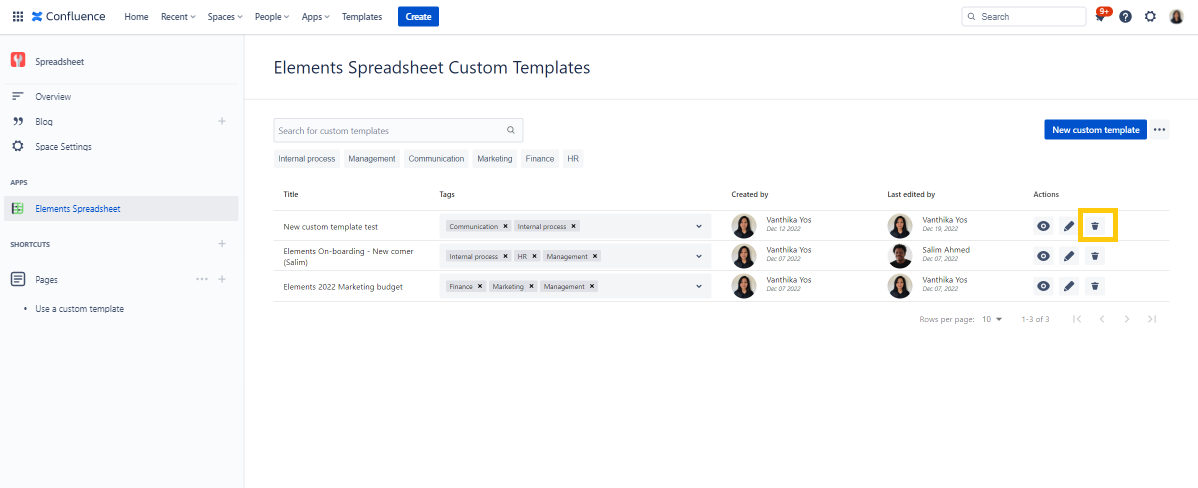Screen dimensions: 1198x488
Task: Remove Communication tag from first template
Action: (x=506, y=226)
